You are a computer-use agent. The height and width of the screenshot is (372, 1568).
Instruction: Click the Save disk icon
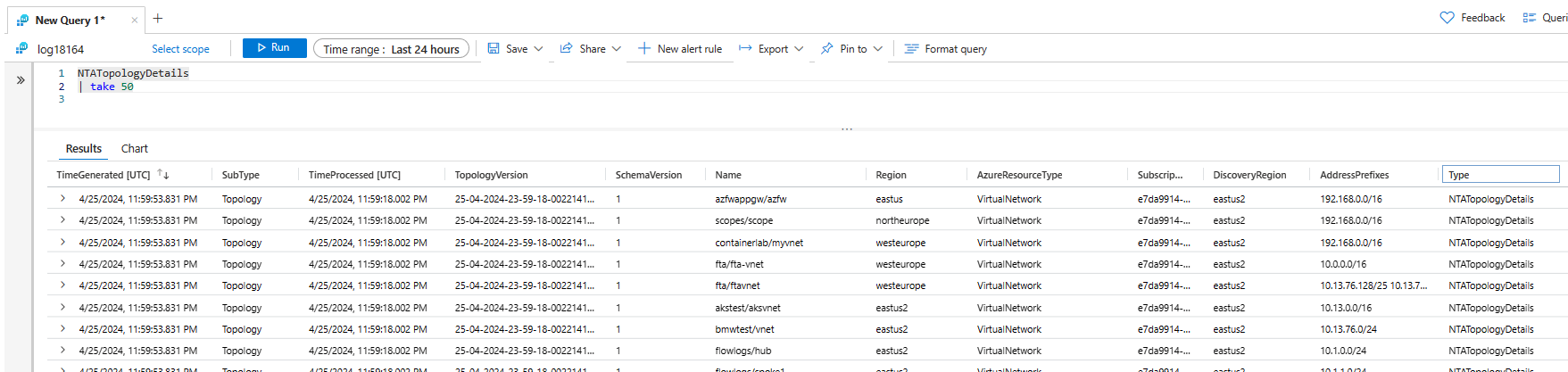[x=494, y=48]
